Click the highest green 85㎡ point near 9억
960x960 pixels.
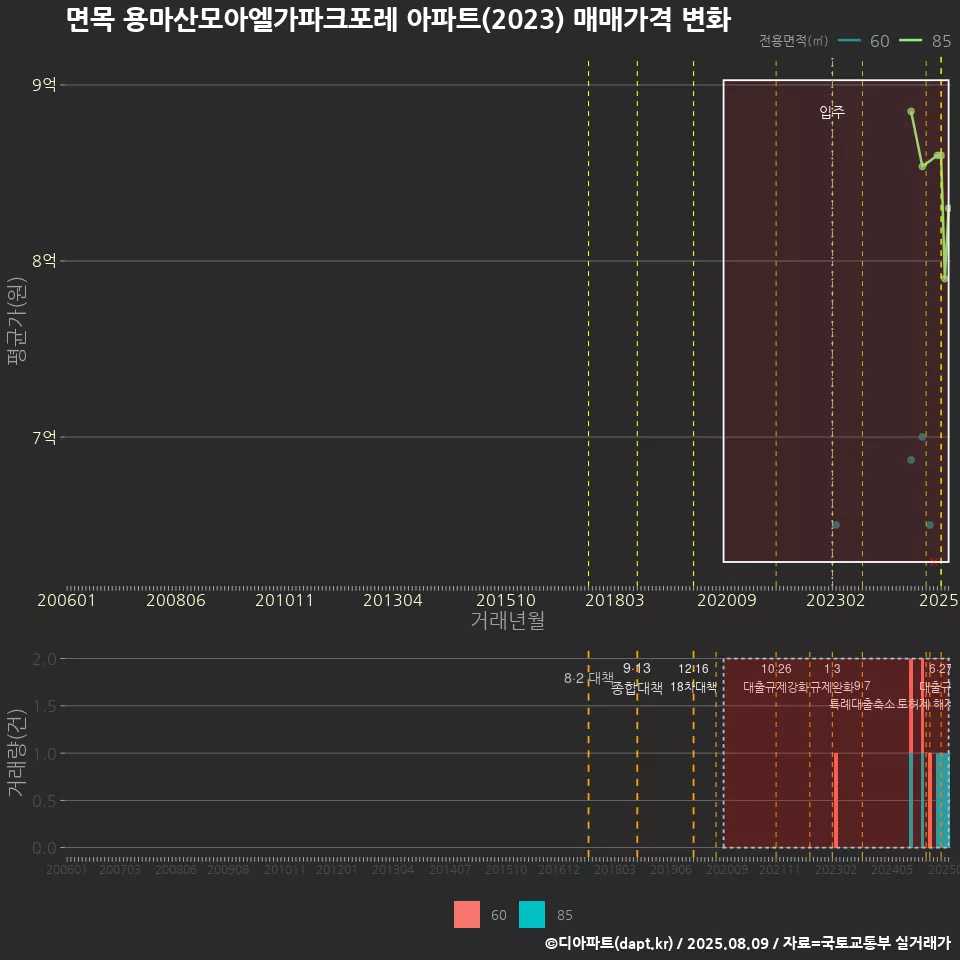coord(911,111)
